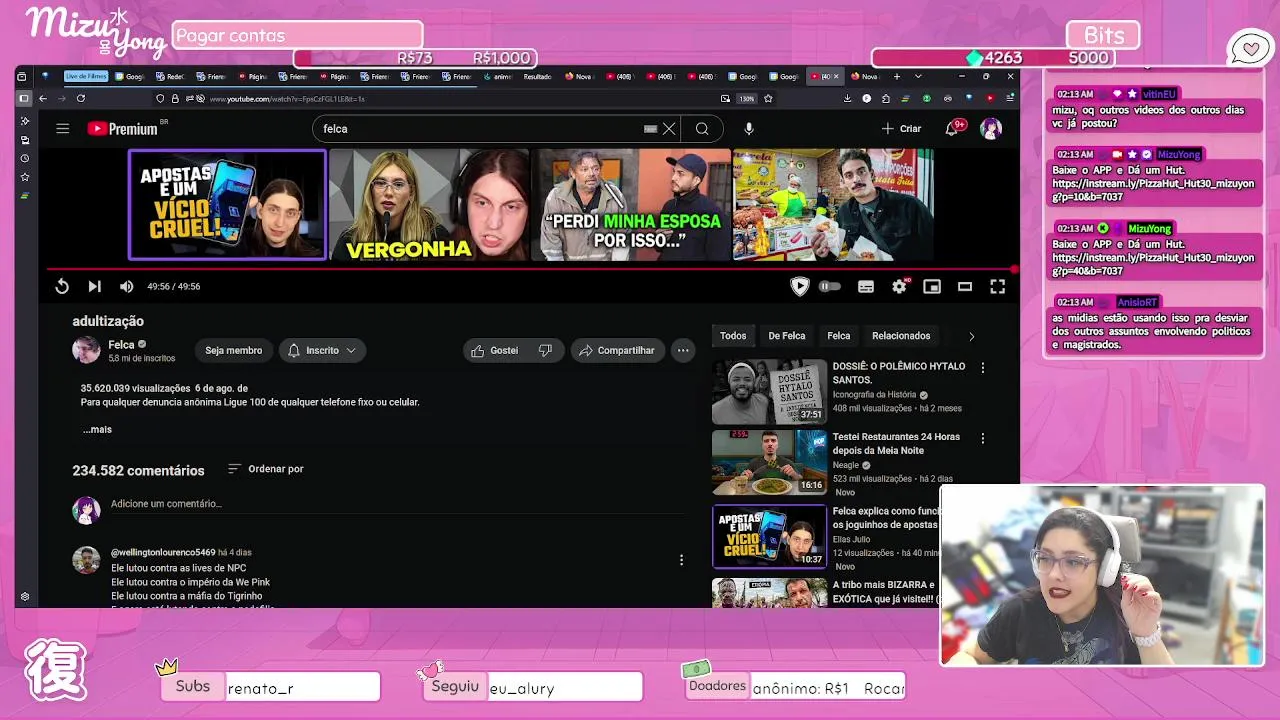Switch to miniplayer mode
This screenshot has height=720, width=1280.
932,287
